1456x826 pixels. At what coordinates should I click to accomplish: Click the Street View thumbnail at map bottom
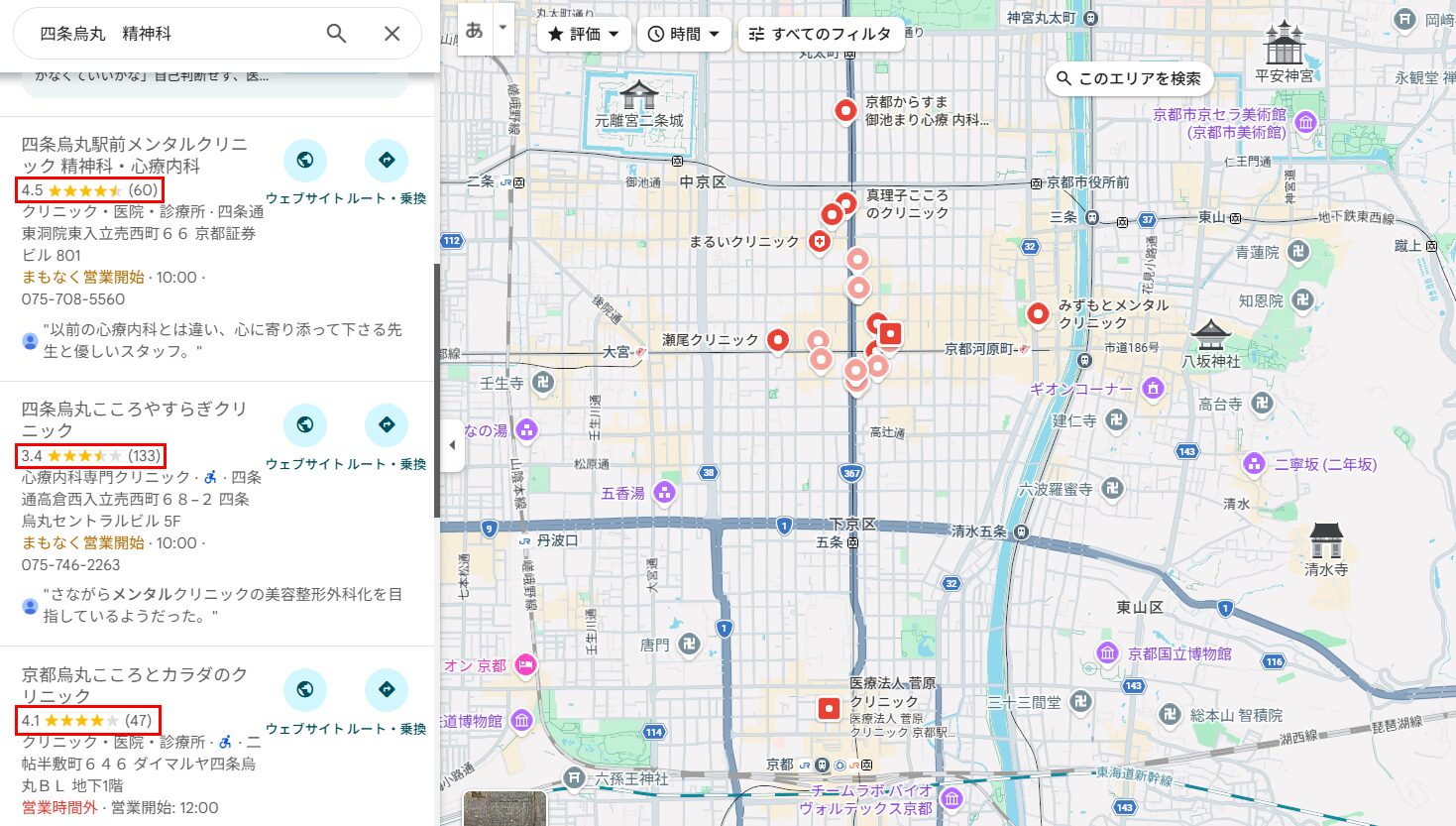(504, 808)
